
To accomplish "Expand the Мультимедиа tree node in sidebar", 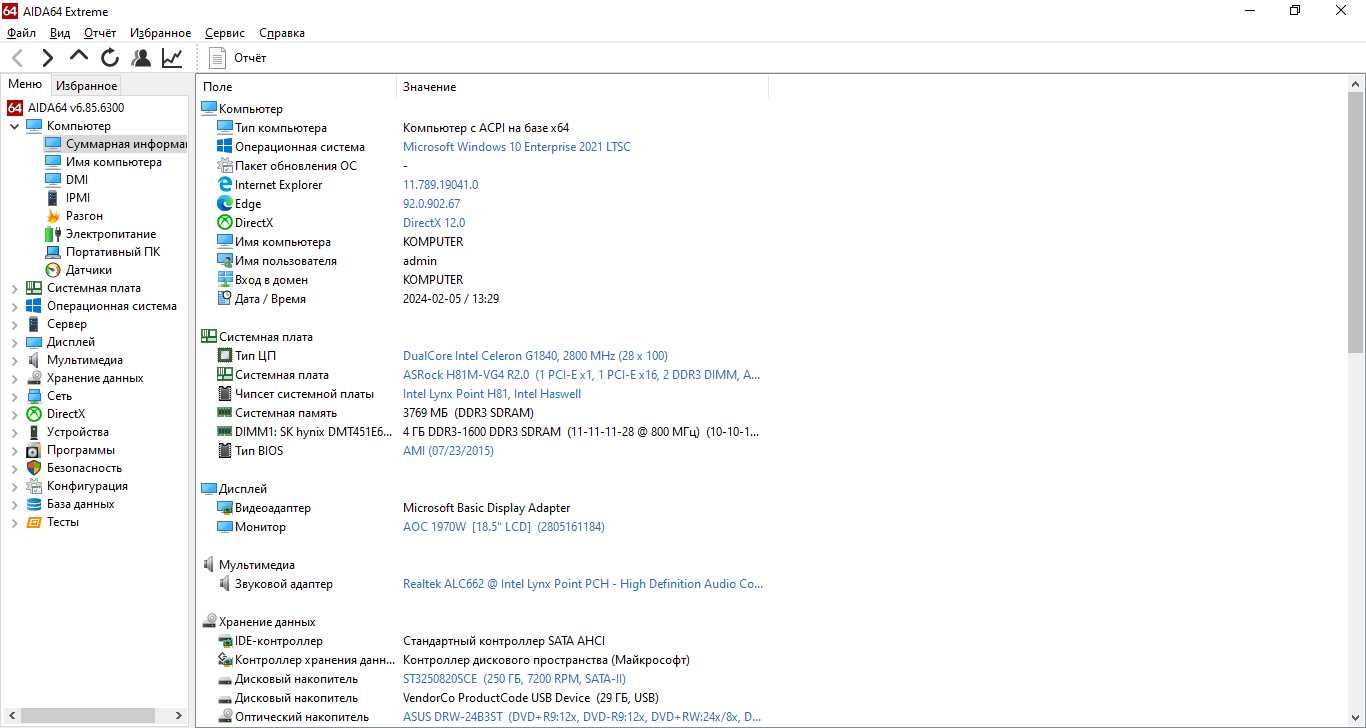I will click(x=15, y=360).
